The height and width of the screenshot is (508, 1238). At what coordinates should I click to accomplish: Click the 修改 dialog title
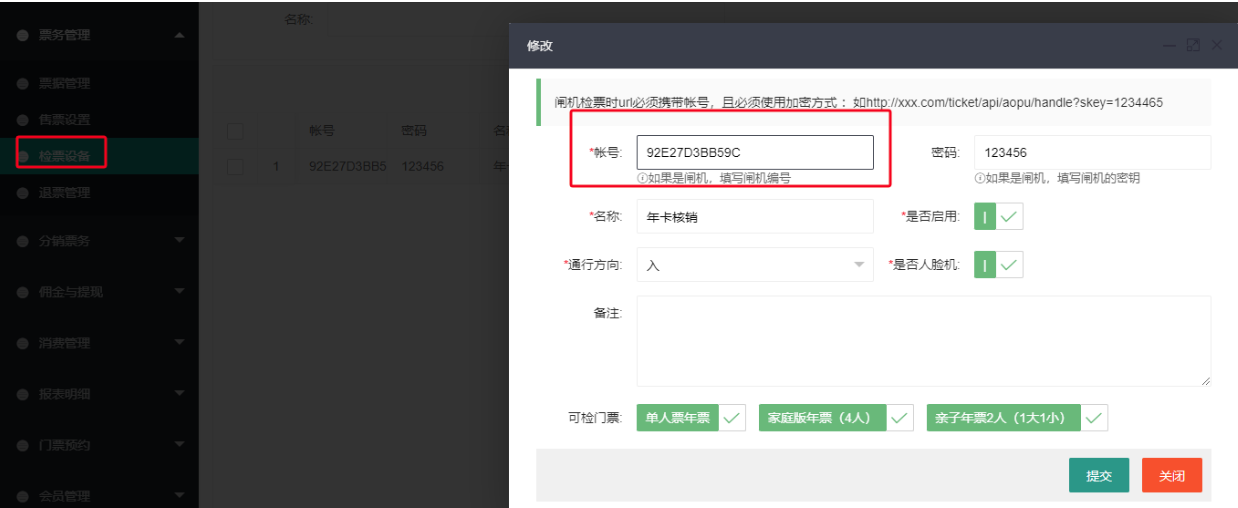tap(540, 46)
